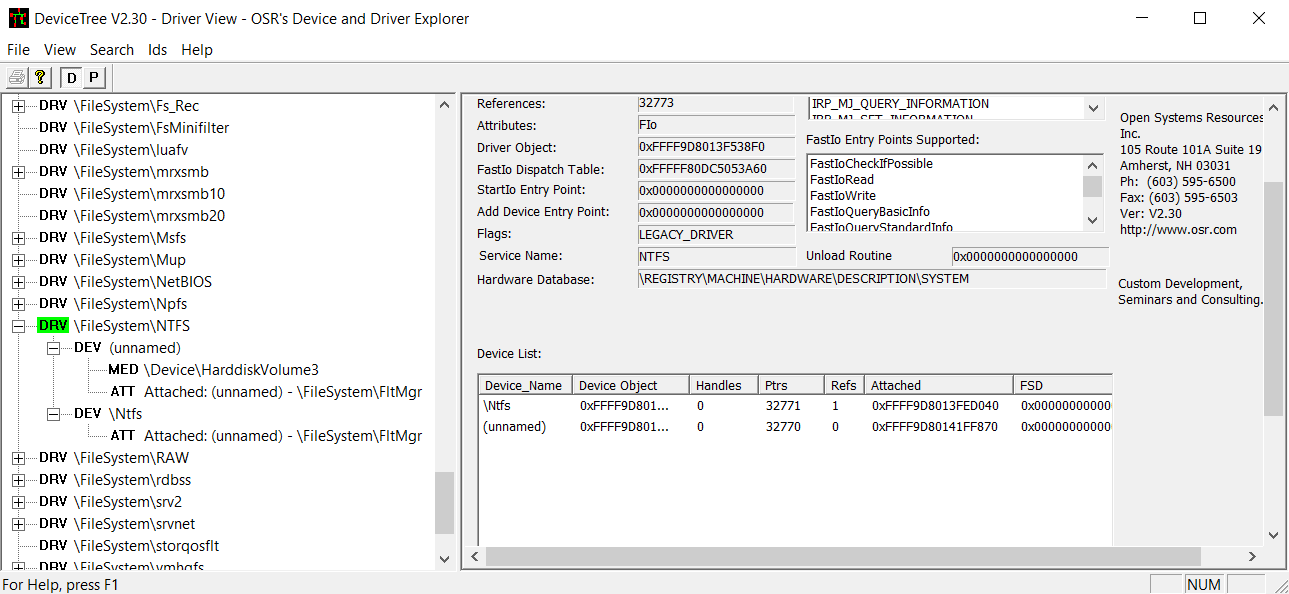Viewport: 1289px width, 594px height.
Task: Expand the \FileSystem\RAW driver node
Action: coord(18,458)
